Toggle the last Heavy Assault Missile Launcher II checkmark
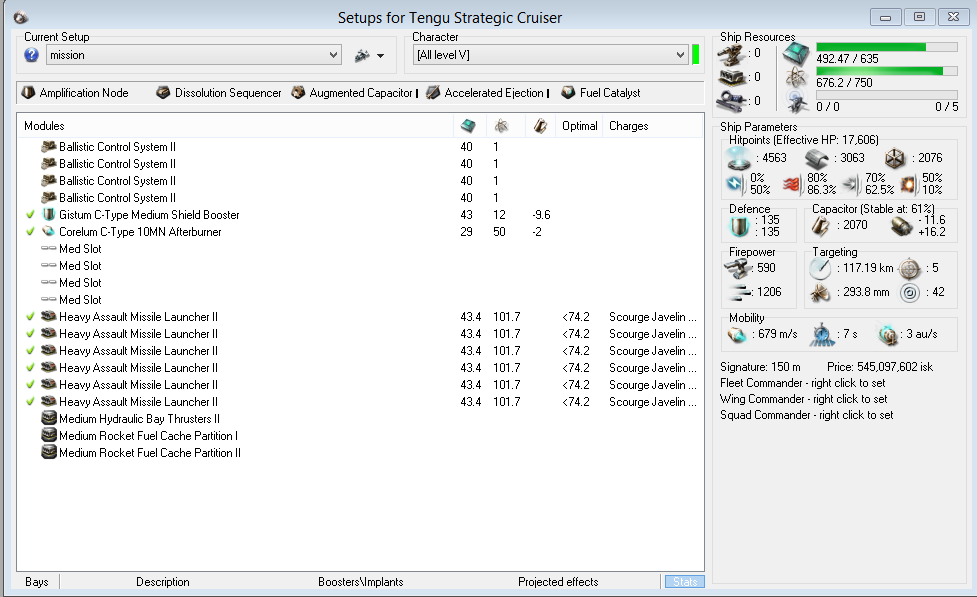 [x=30, y=402]
